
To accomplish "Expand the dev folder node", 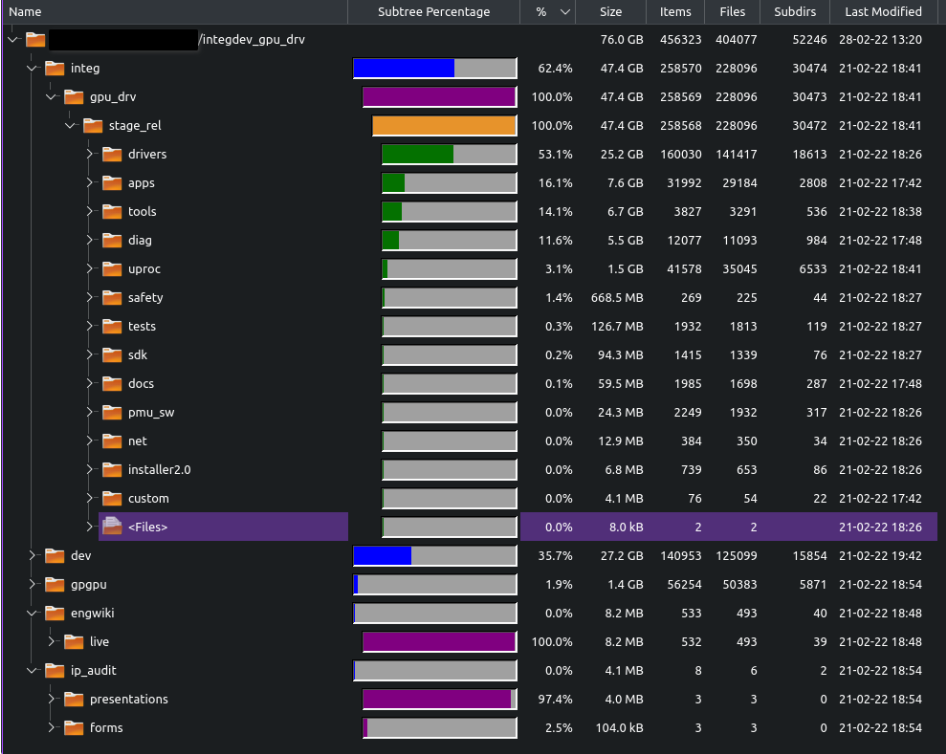I will point(33,556).
